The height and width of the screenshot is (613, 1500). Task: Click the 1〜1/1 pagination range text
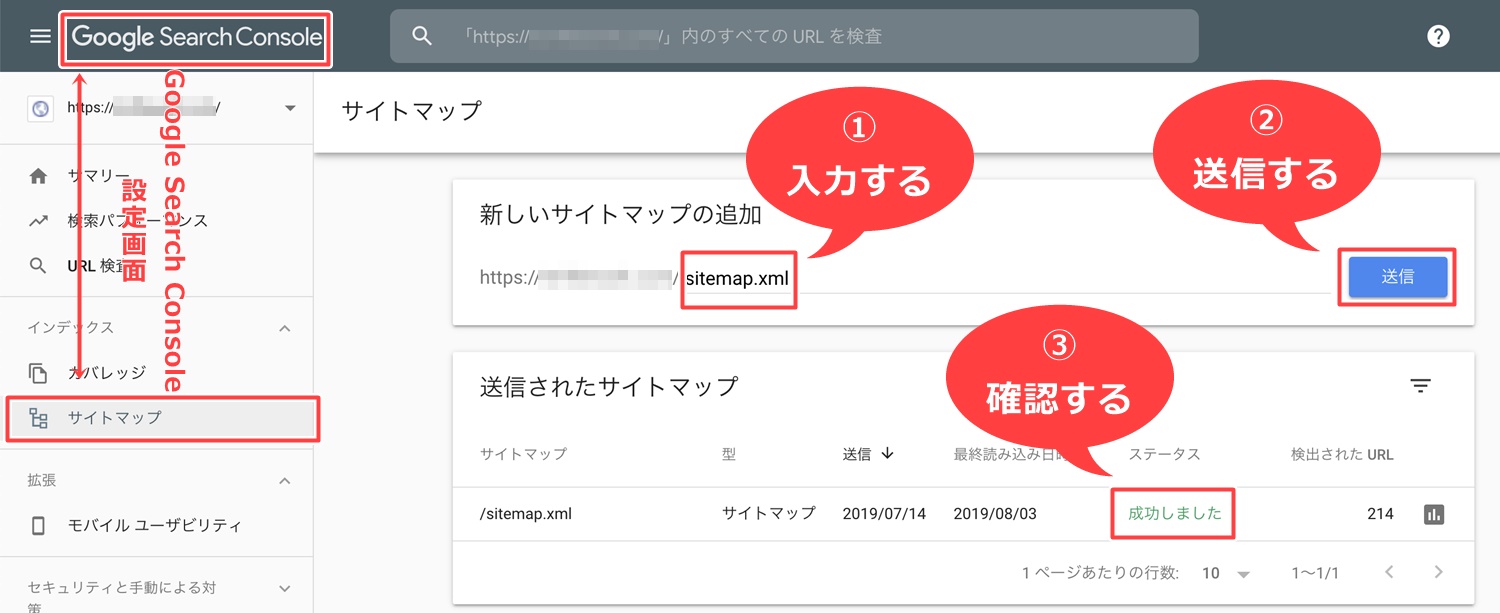click(x=1314, y=573)
